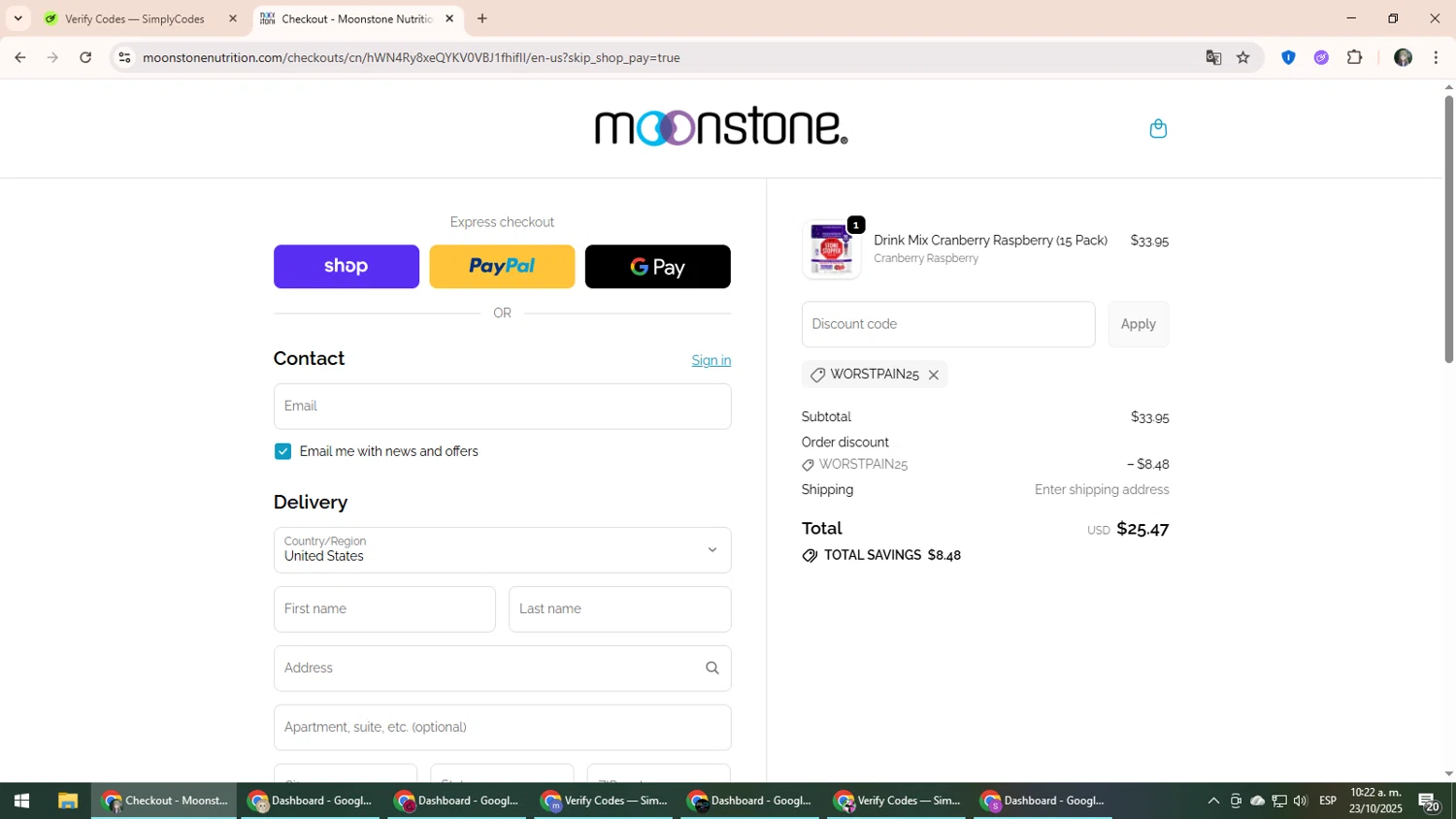
Task: Open the Chrome three-dot menu
Action: pos(1436,57)
